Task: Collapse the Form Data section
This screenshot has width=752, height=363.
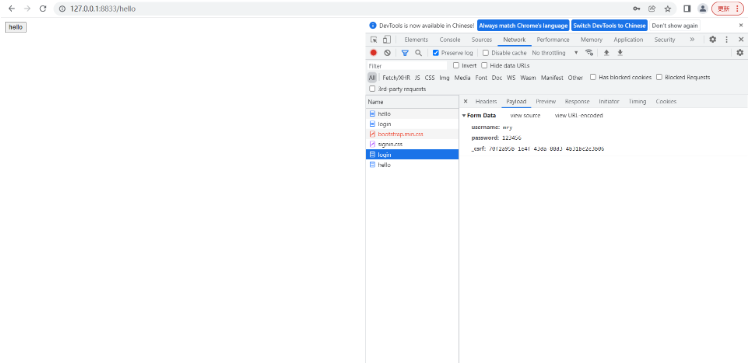Action: pyautogui.click(x=464, y=116)
